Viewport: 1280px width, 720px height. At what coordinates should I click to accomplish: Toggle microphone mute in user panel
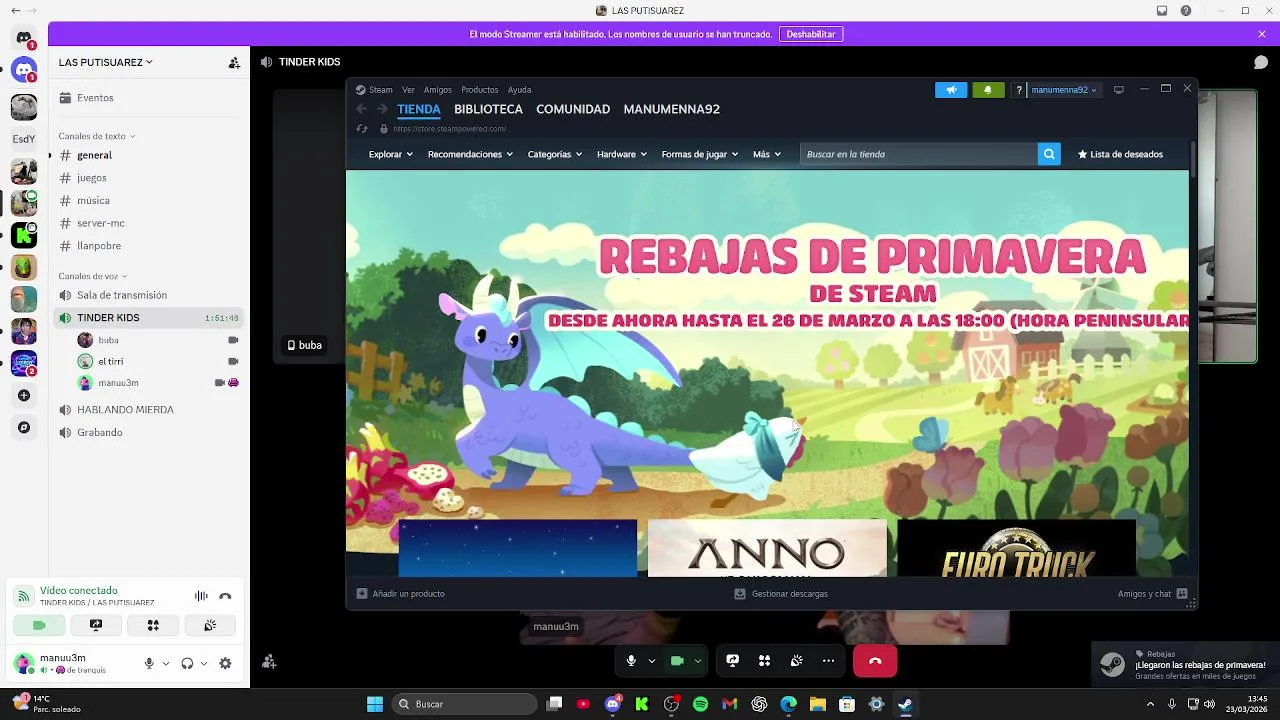(x=149, y=663)
